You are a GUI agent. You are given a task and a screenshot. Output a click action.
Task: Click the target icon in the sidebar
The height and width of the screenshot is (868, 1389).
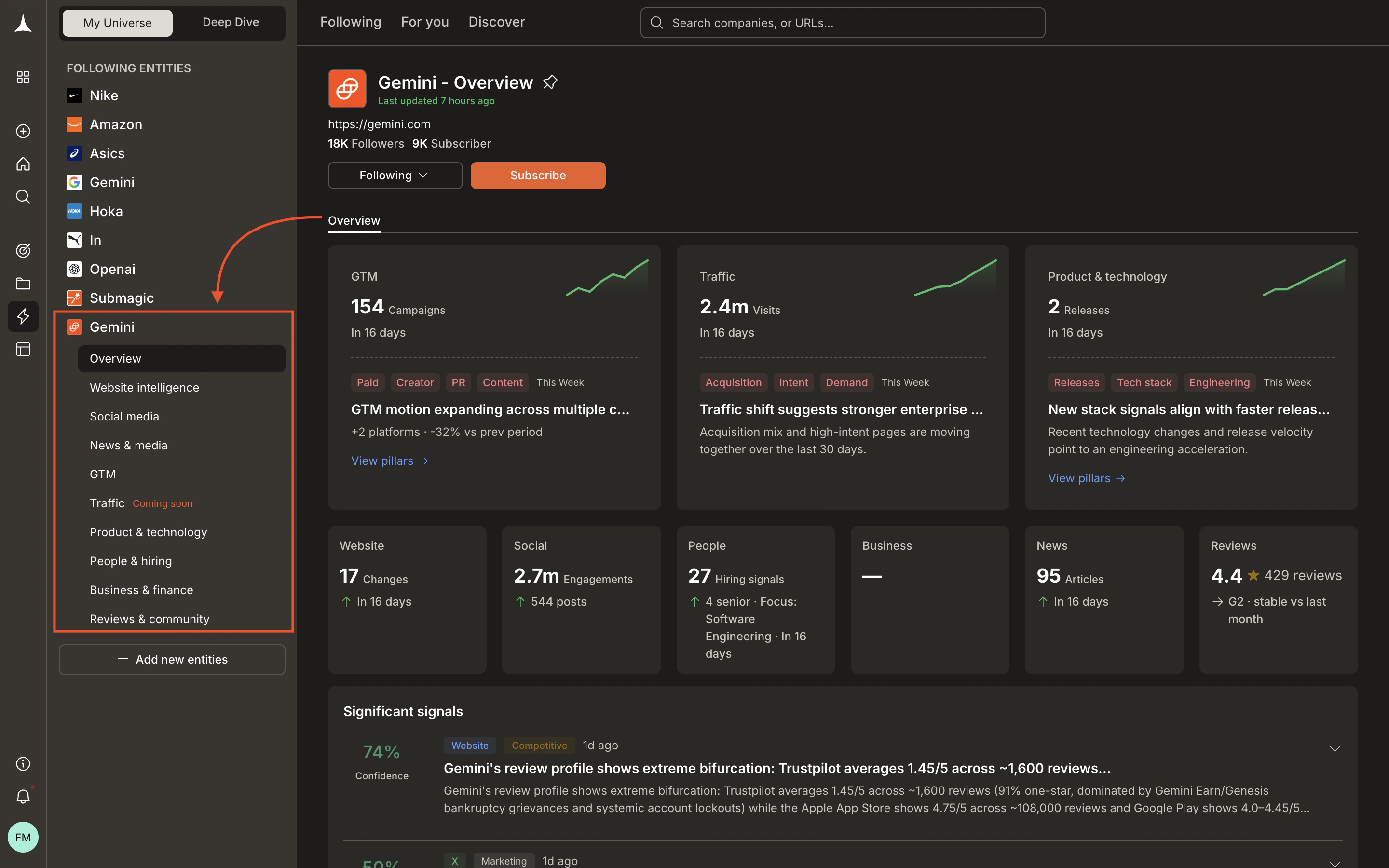click(23, 250)
